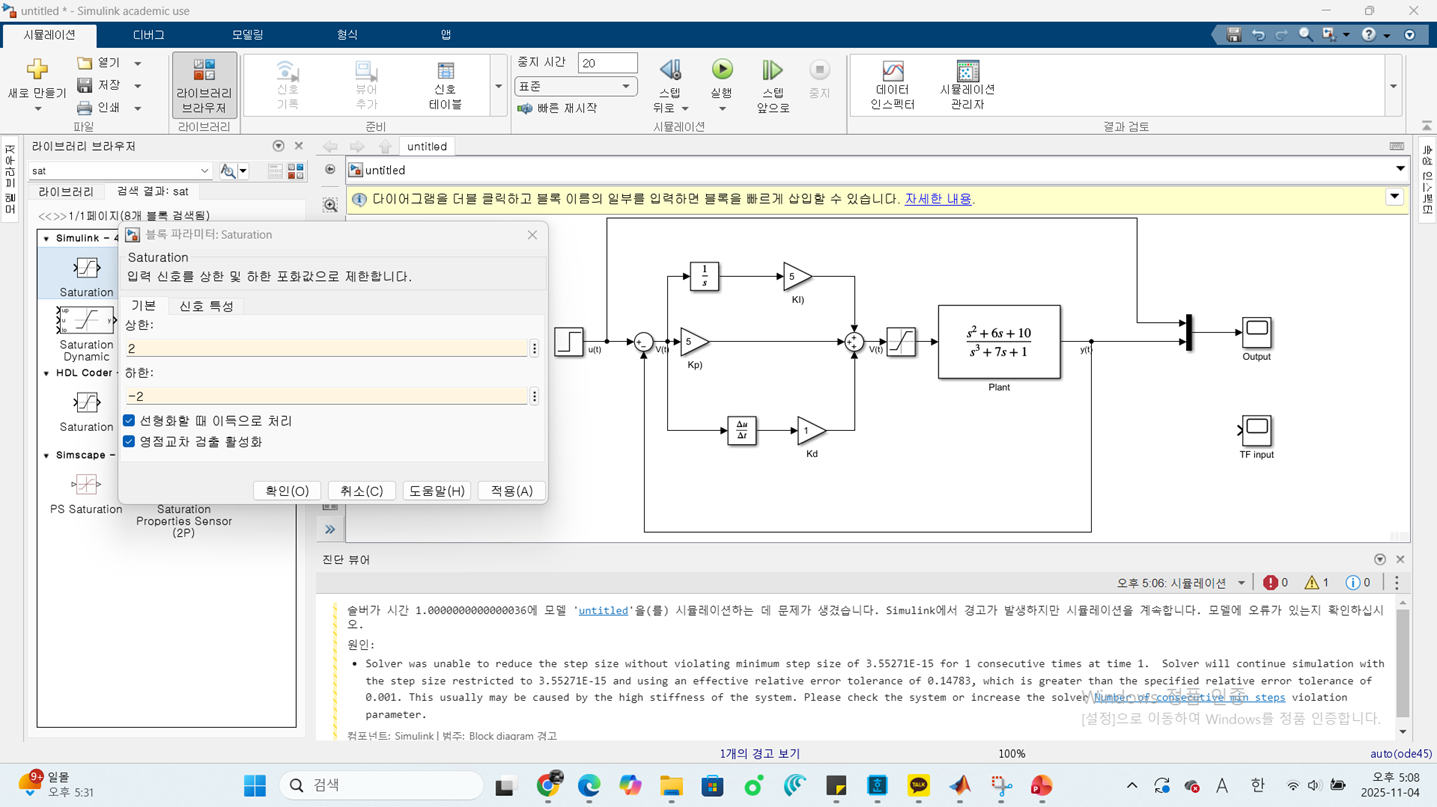
Task: Expand the 인쇄 dropdown arrow
Action: [x=138, y=108]
